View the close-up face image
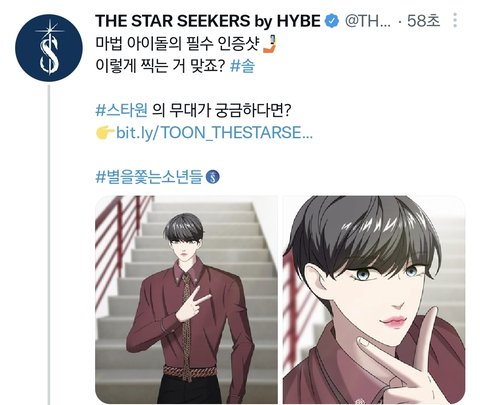Screen dimensions: 480x405 pyautogui.click(x=374, y=299)
